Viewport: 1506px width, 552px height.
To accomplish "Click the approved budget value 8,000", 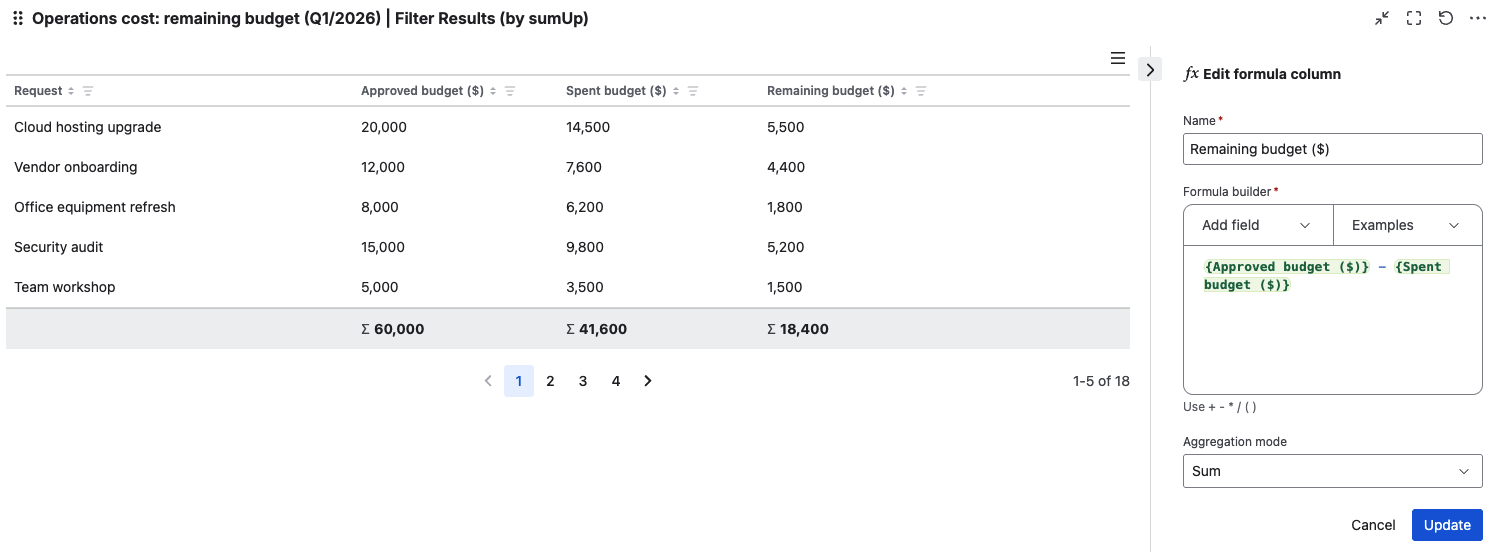I will (380, 207).
